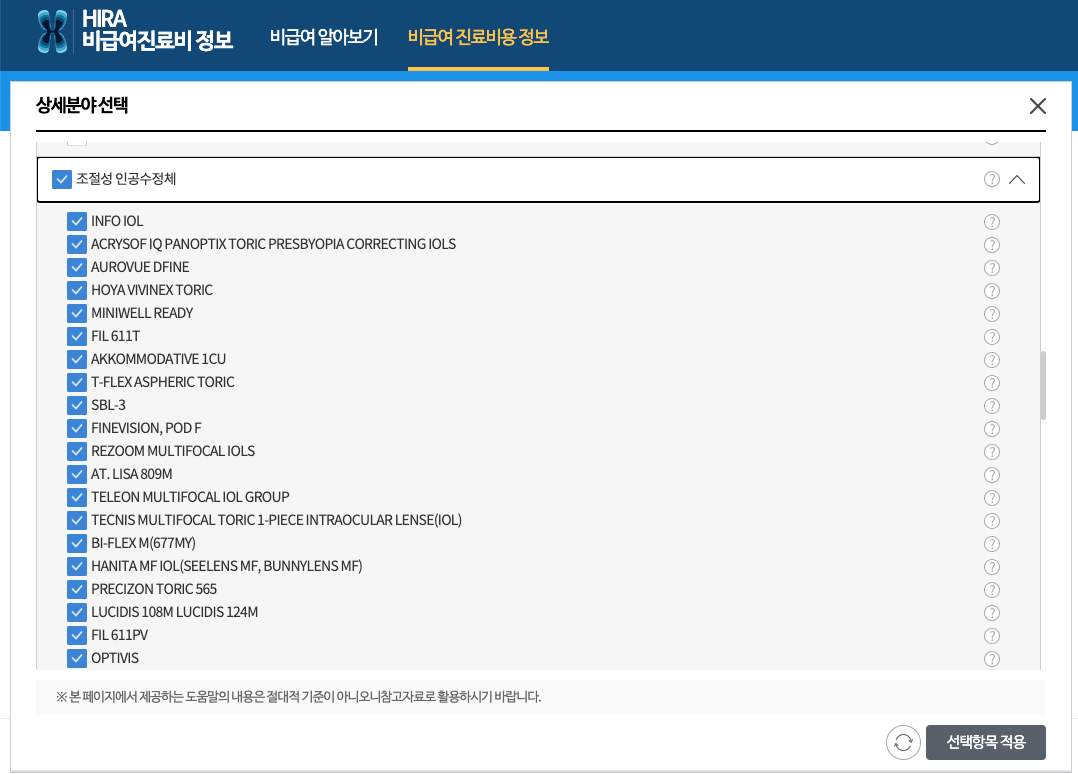The image size is (1078, 774).
Task: Collapse the 조절성 인공수정체 section
Action: click(x=1017, y=179)
